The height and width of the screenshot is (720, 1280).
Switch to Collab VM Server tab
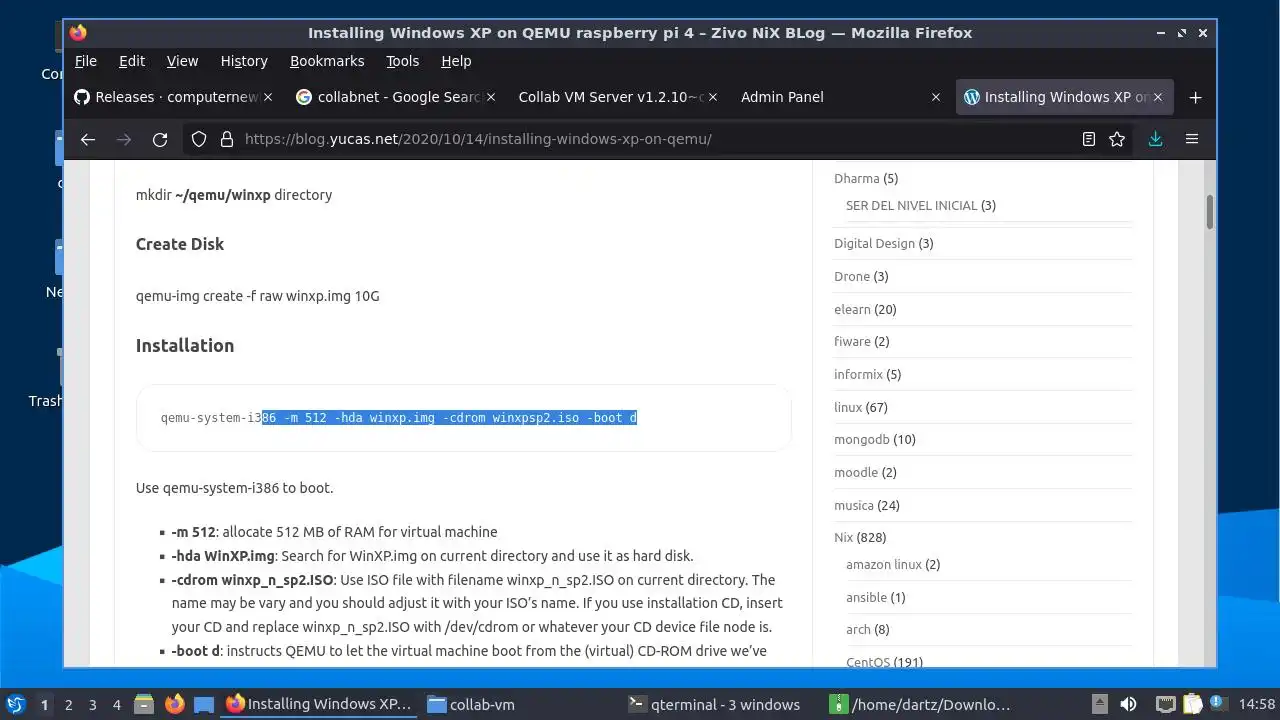pyautogui.click(x=617, y=97)
